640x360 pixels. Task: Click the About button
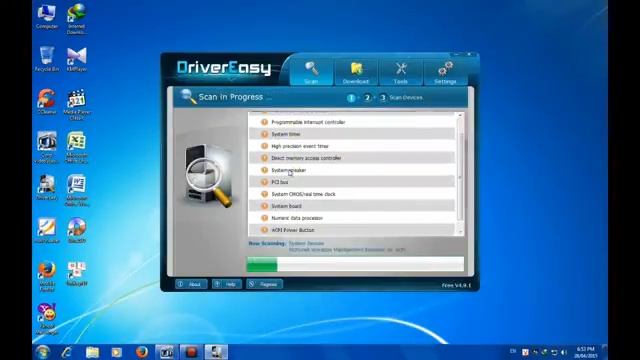(x=191, y=284)
